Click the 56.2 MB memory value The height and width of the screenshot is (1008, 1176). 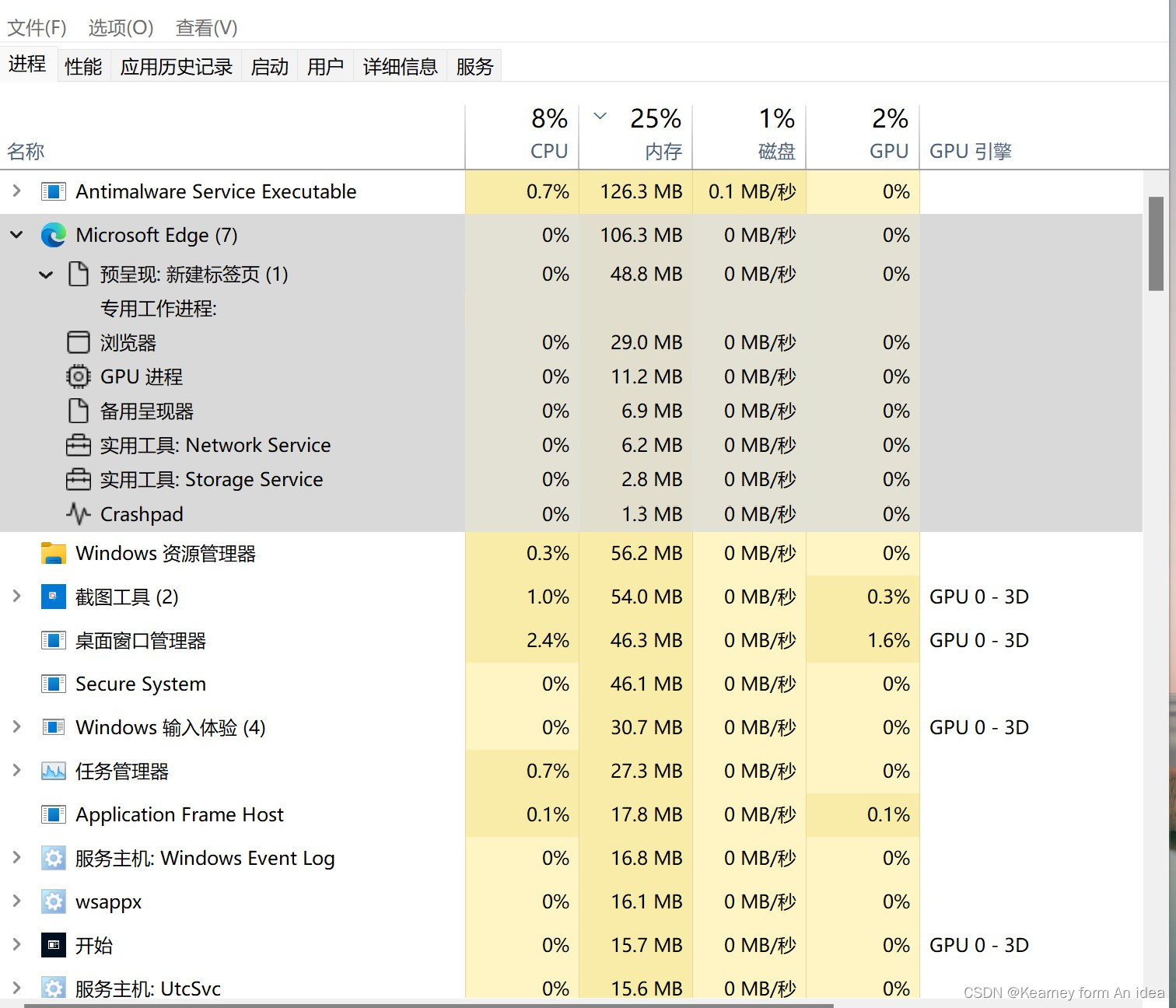pos(646,553)
